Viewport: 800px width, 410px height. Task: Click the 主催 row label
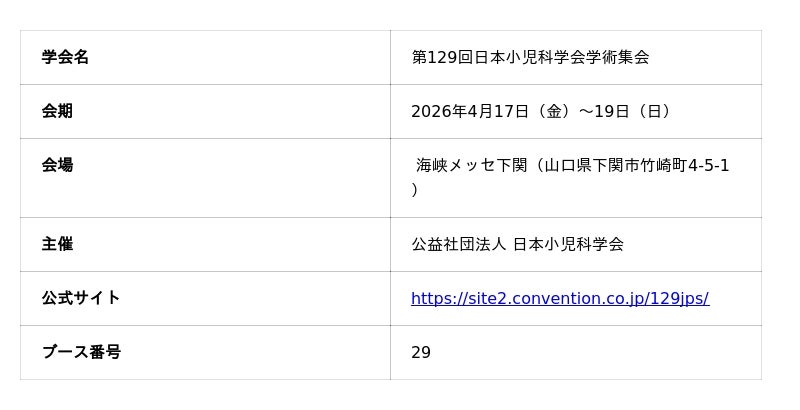pyautogui.click(x=57, y=244)
